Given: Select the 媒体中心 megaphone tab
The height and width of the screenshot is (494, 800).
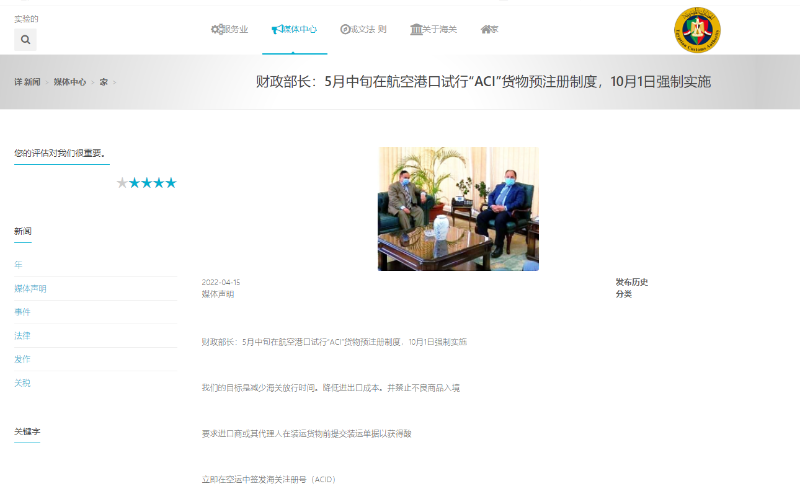Looking at the screenshot, I should pos(294,30).
